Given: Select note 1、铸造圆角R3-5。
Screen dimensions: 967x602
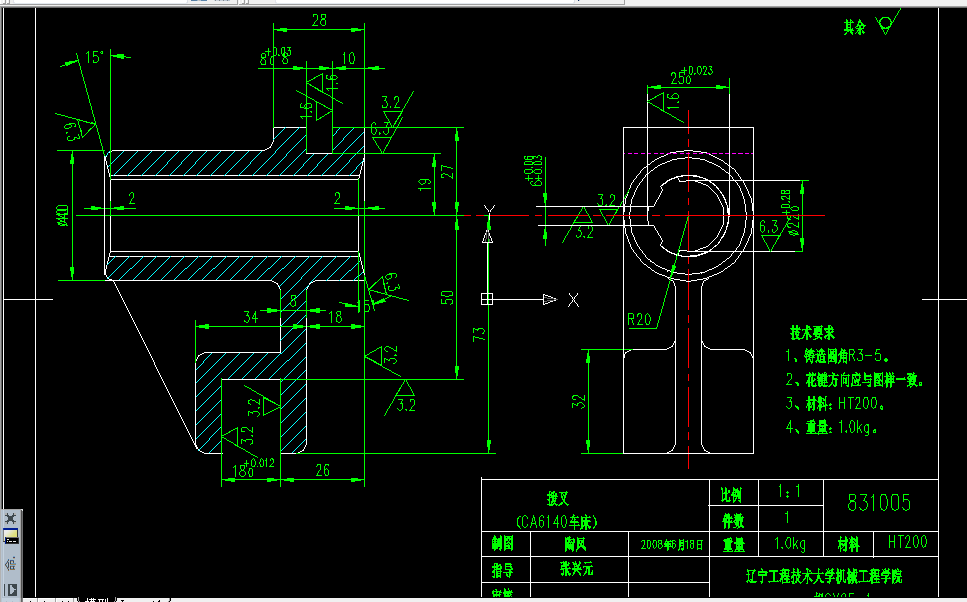Looking at the screenshot, I should [837, 356].
